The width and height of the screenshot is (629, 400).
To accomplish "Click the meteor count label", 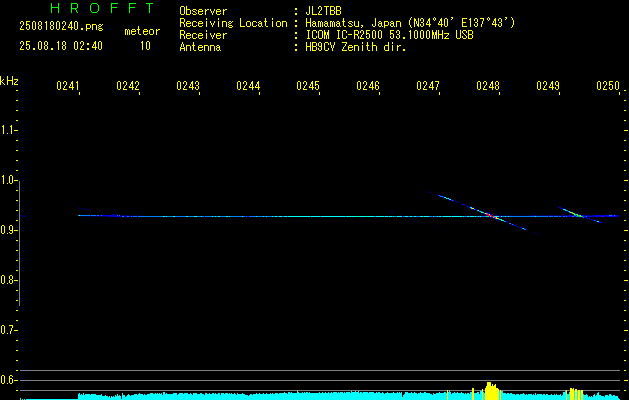I will pyautogui.click(x=142, y=31).
